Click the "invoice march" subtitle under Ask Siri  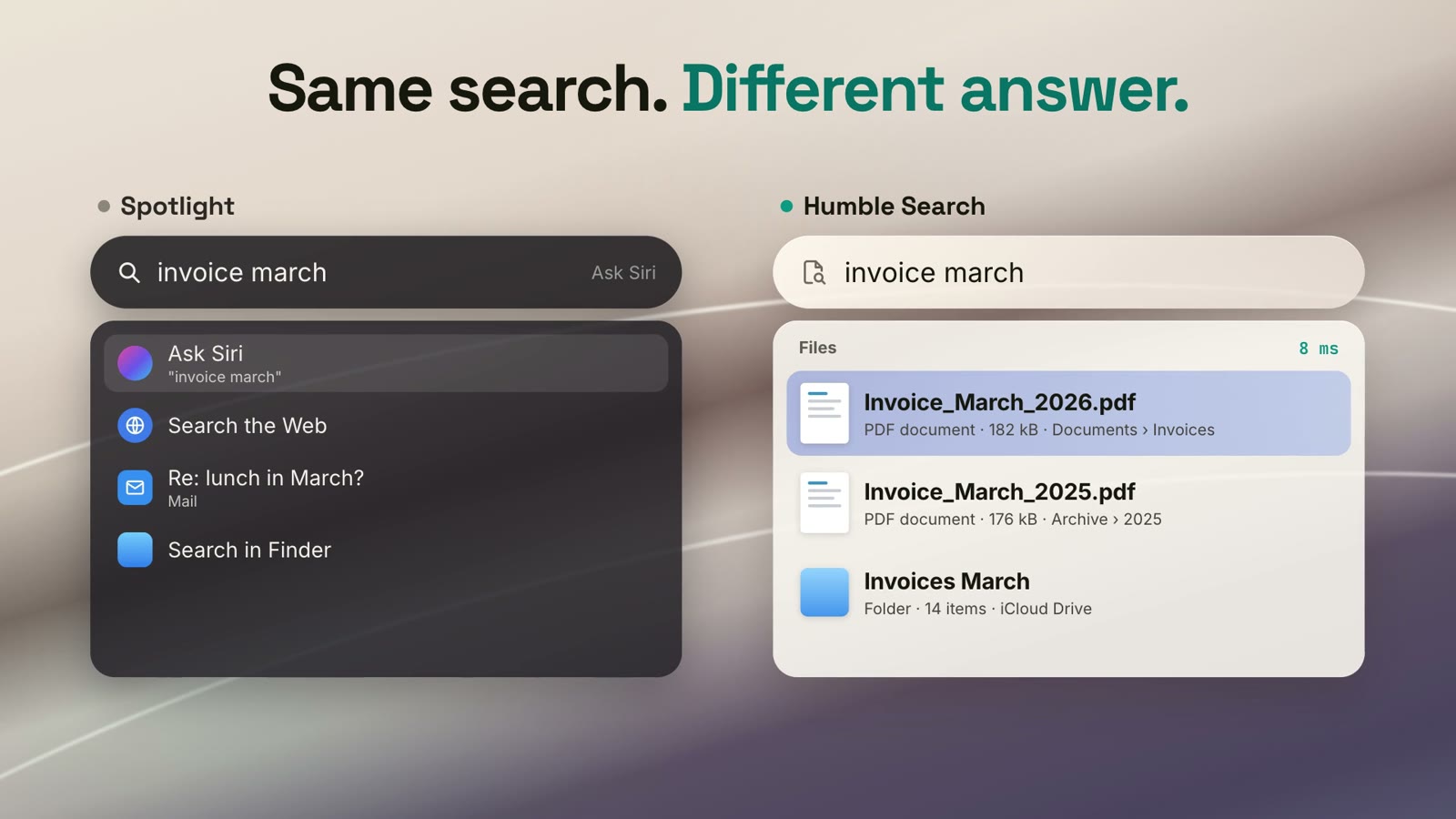tap(225, 377)
